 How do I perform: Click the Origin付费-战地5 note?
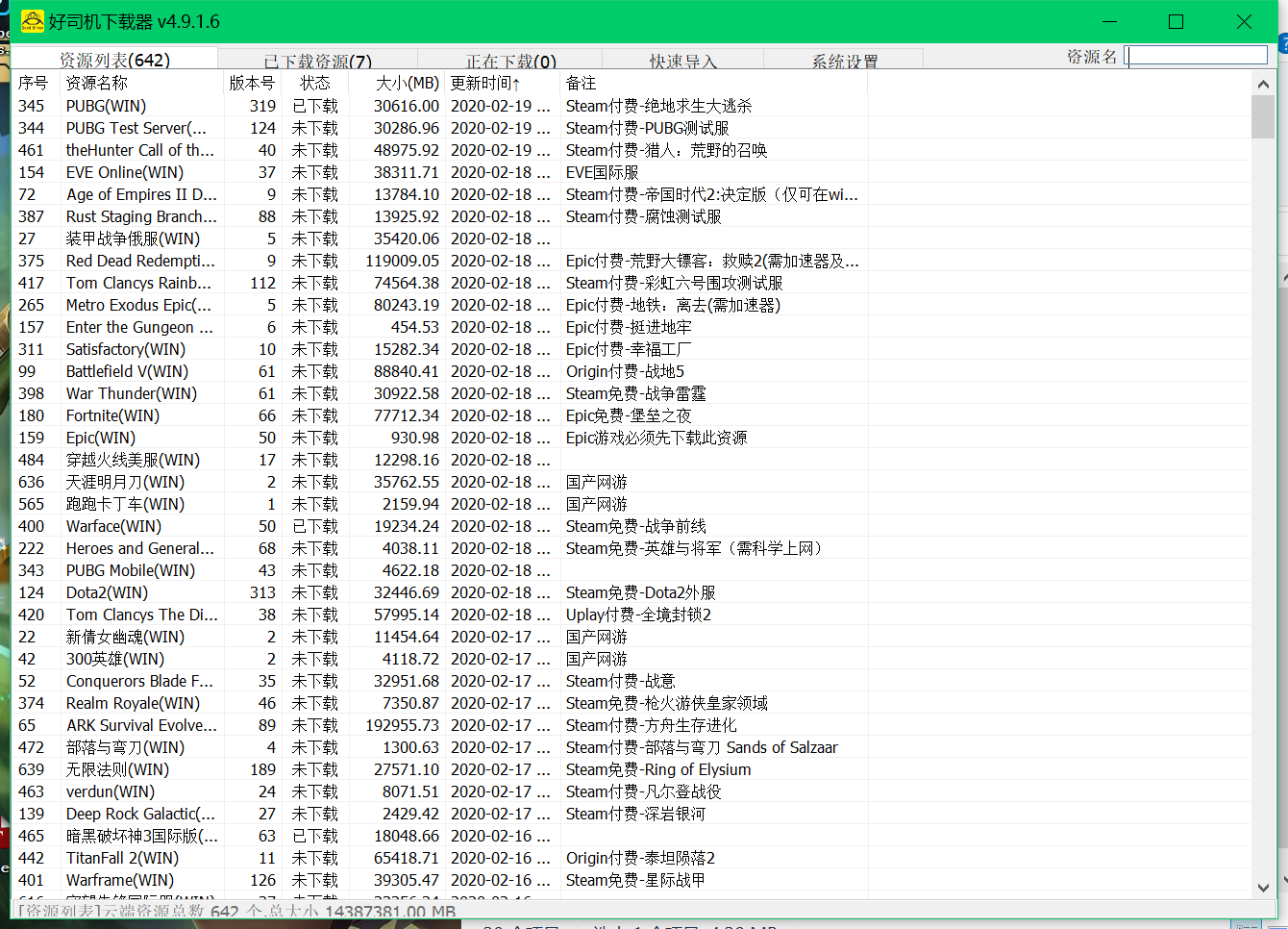coord(625,371)
